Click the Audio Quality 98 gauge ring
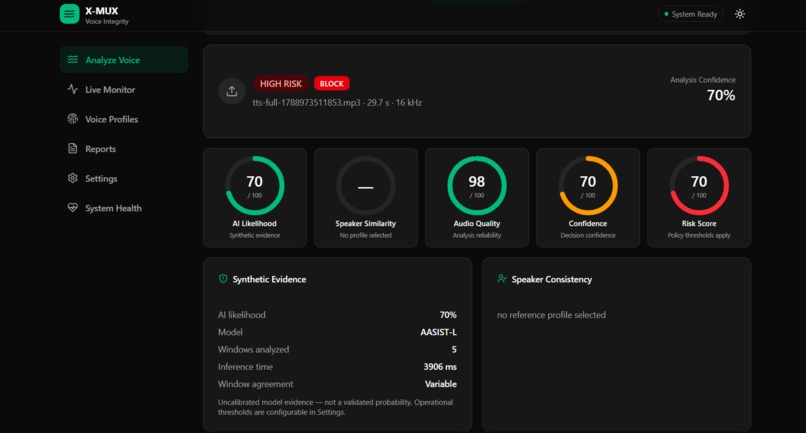Viewport: 806px width, 433px height. click(477, 186)
